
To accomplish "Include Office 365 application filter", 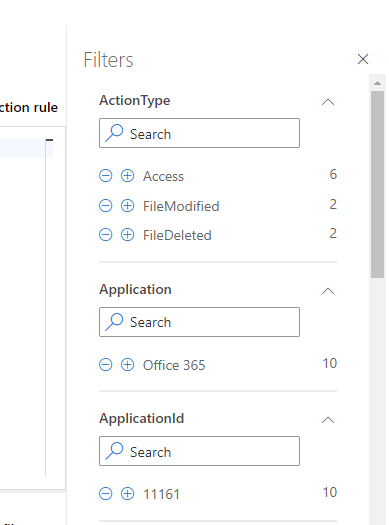I will point(127,365).
